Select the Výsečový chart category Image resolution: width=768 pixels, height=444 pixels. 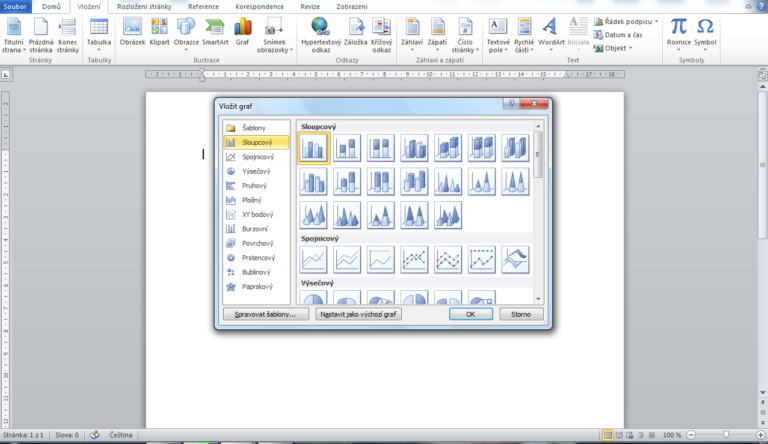(257, 171)
